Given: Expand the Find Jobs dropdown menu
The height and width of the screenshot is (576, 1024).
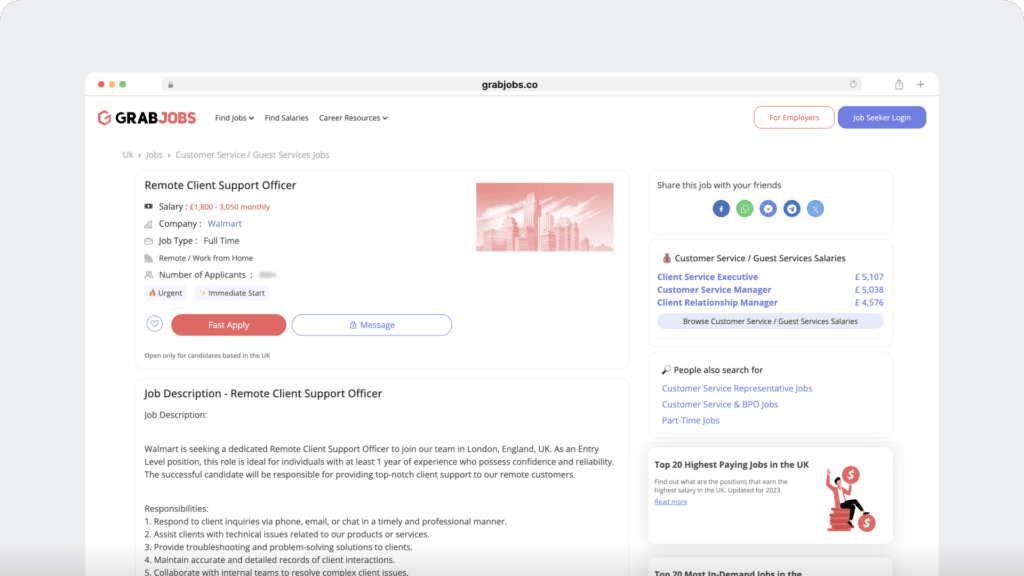Looking at the screenshot, I should point(234,118).
